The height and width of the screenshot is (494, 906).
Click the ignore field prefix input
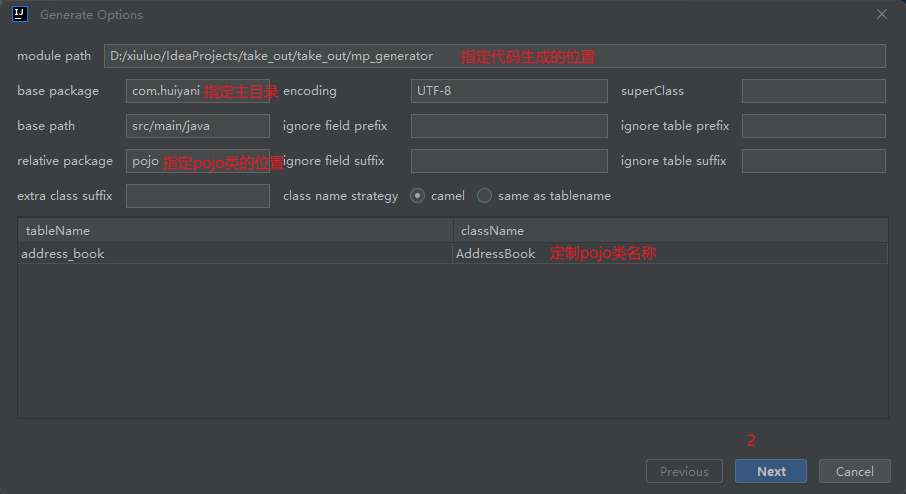(x=508, y=126)
